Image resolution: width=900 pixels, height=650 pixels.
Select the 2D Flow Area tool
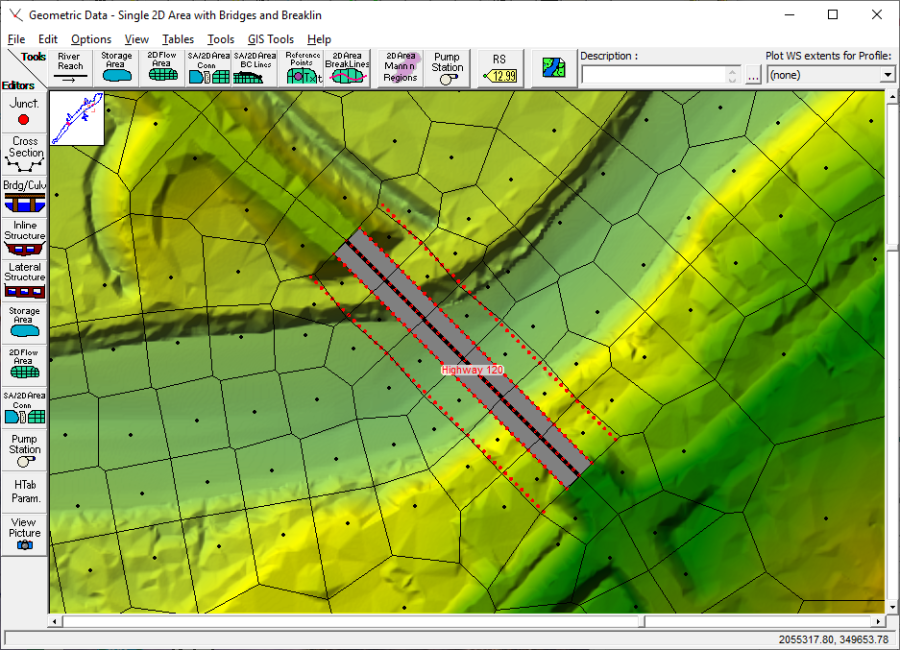pos(162,64)
